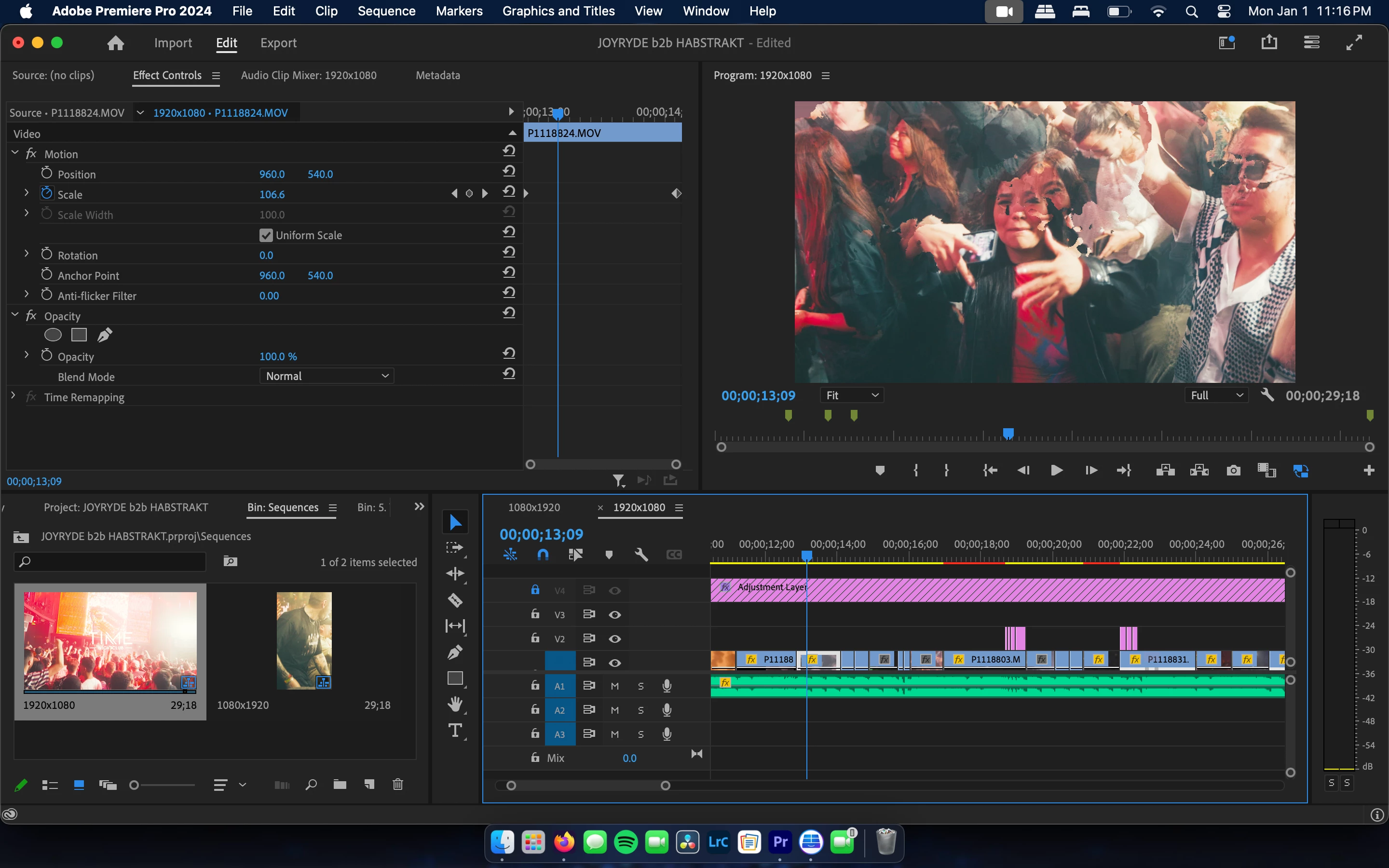
Task: Click the ellipse mask tool under Opacity
Action: point(53,335)
